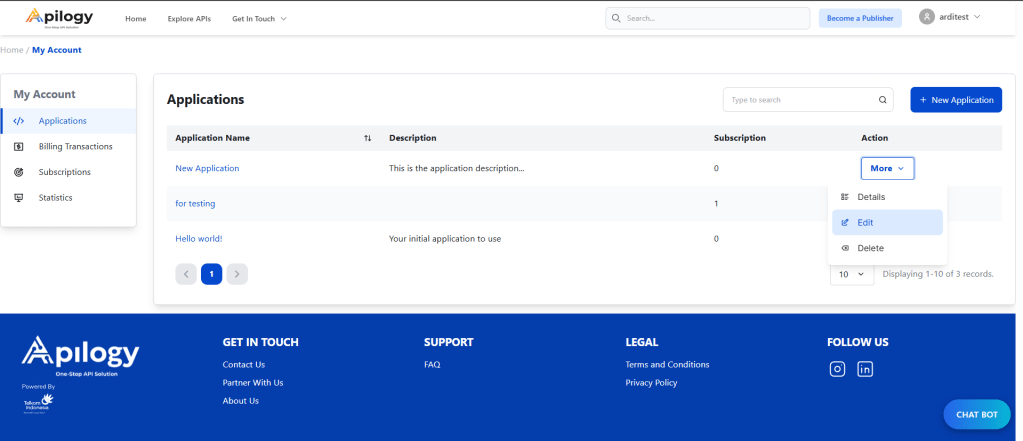Expand the Get In Touch nav dropdown
Image resolution: width=1023 pixels, height=441 pixels.
tap(259, 19)
